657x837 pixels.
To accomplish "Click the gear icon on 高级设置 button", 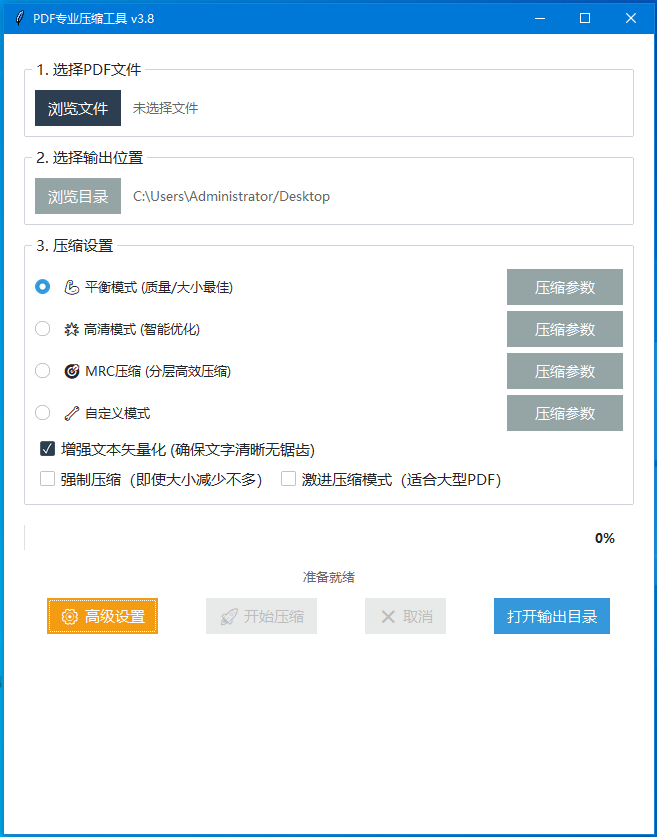I will (69, 616).
